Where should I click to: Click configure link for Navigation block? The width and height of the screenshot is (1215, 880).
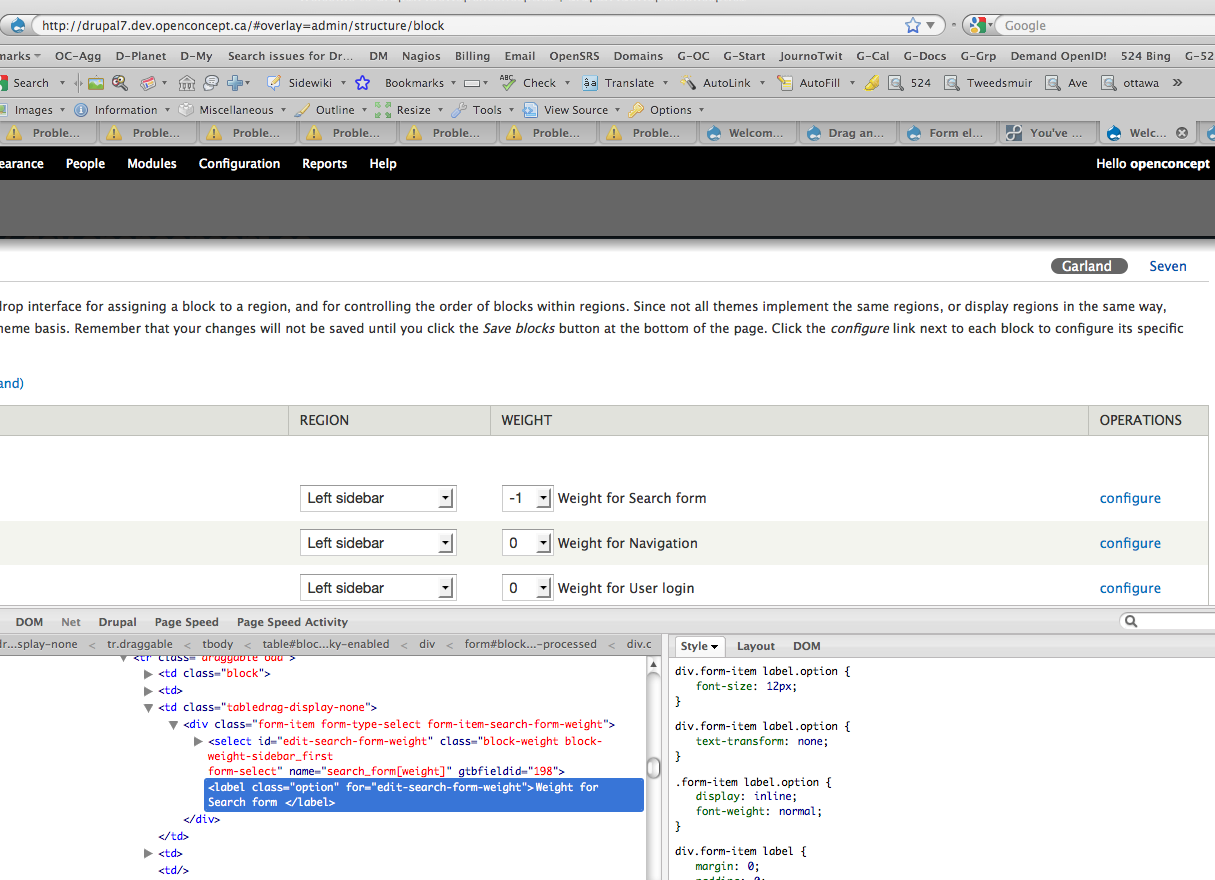1130,543
